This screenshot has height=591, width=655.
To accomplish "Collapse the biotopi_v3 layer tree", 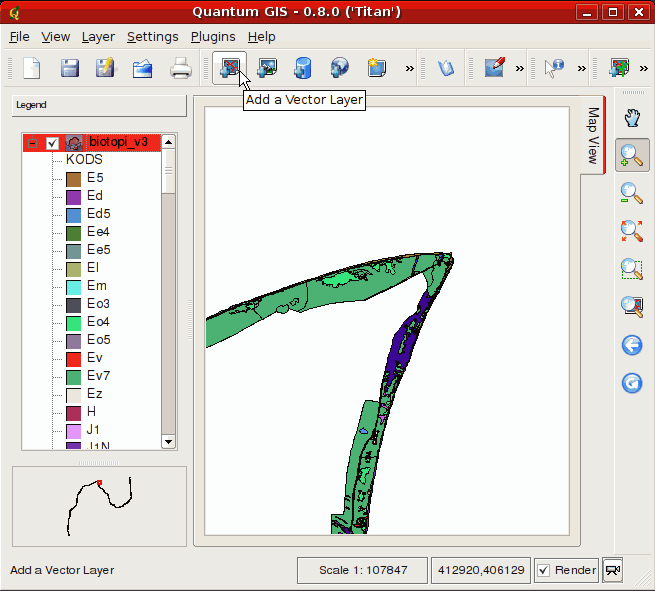I will point(32,144).
